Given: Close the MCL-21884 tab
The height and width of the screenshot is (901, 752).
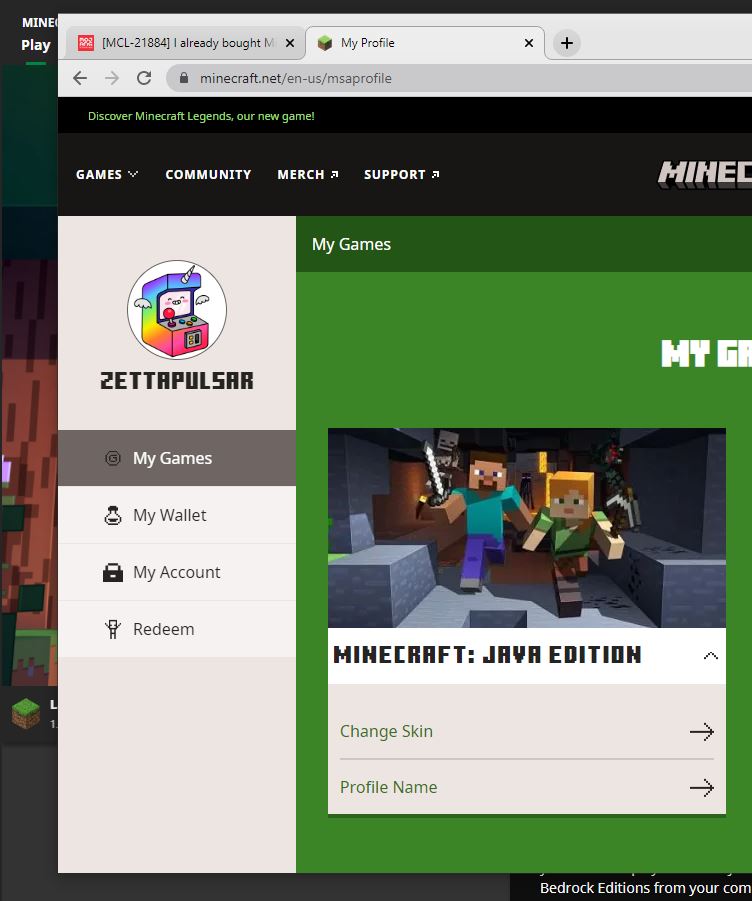Looking at the screenshot, I should 290,43.
